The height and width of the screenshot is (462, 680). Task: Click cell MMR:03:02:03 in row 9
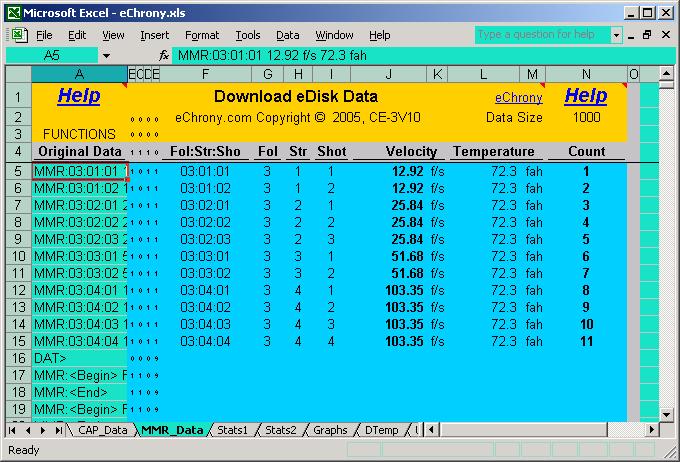click(79, 239)
